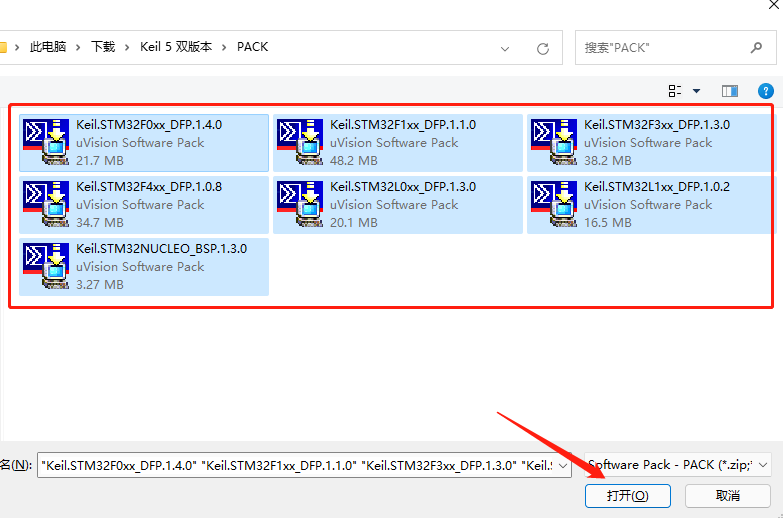
Task: Click the 取消 cancel button
Action: coord(728,496)
